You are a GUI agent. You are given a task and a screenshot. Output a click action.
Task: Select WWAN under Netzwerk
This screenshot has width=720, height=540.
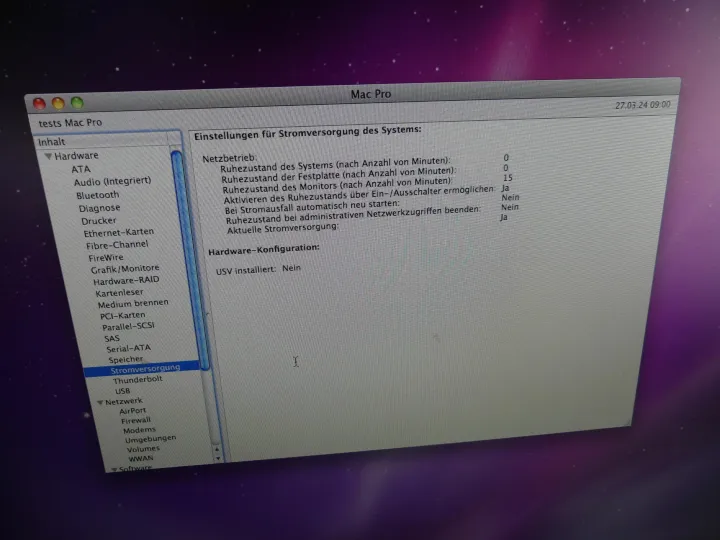coord(141,458)
